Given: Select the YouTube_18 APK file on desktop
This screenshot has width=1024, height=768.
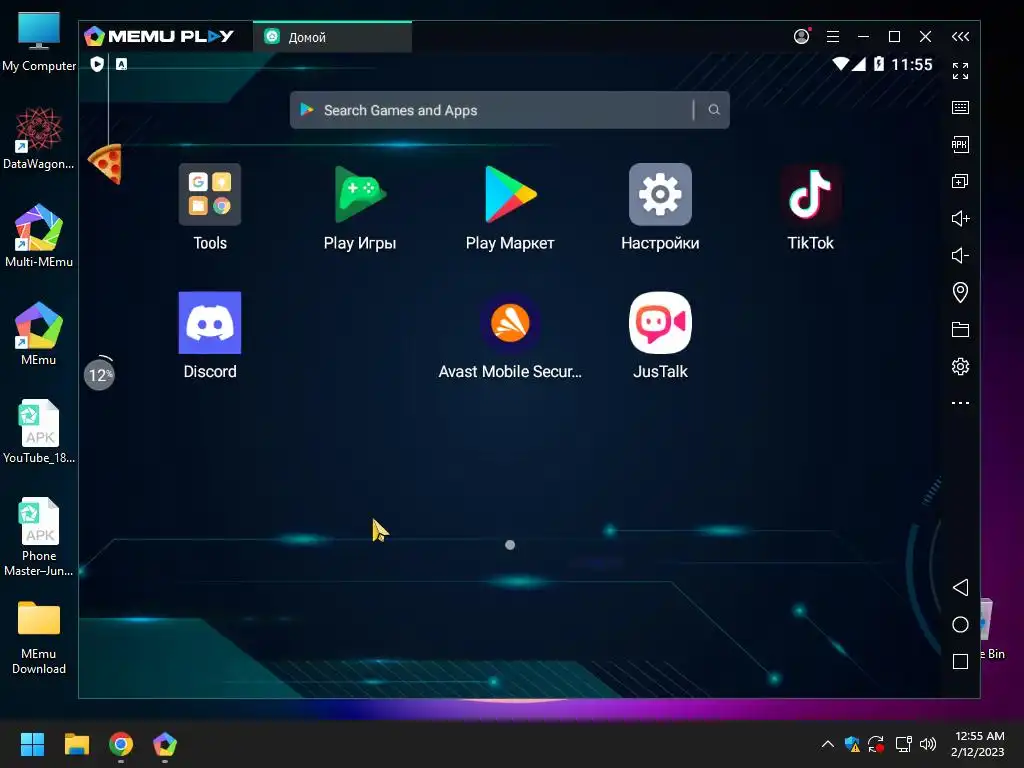Looking at the screenshot, I should click(x=39, y=432).
